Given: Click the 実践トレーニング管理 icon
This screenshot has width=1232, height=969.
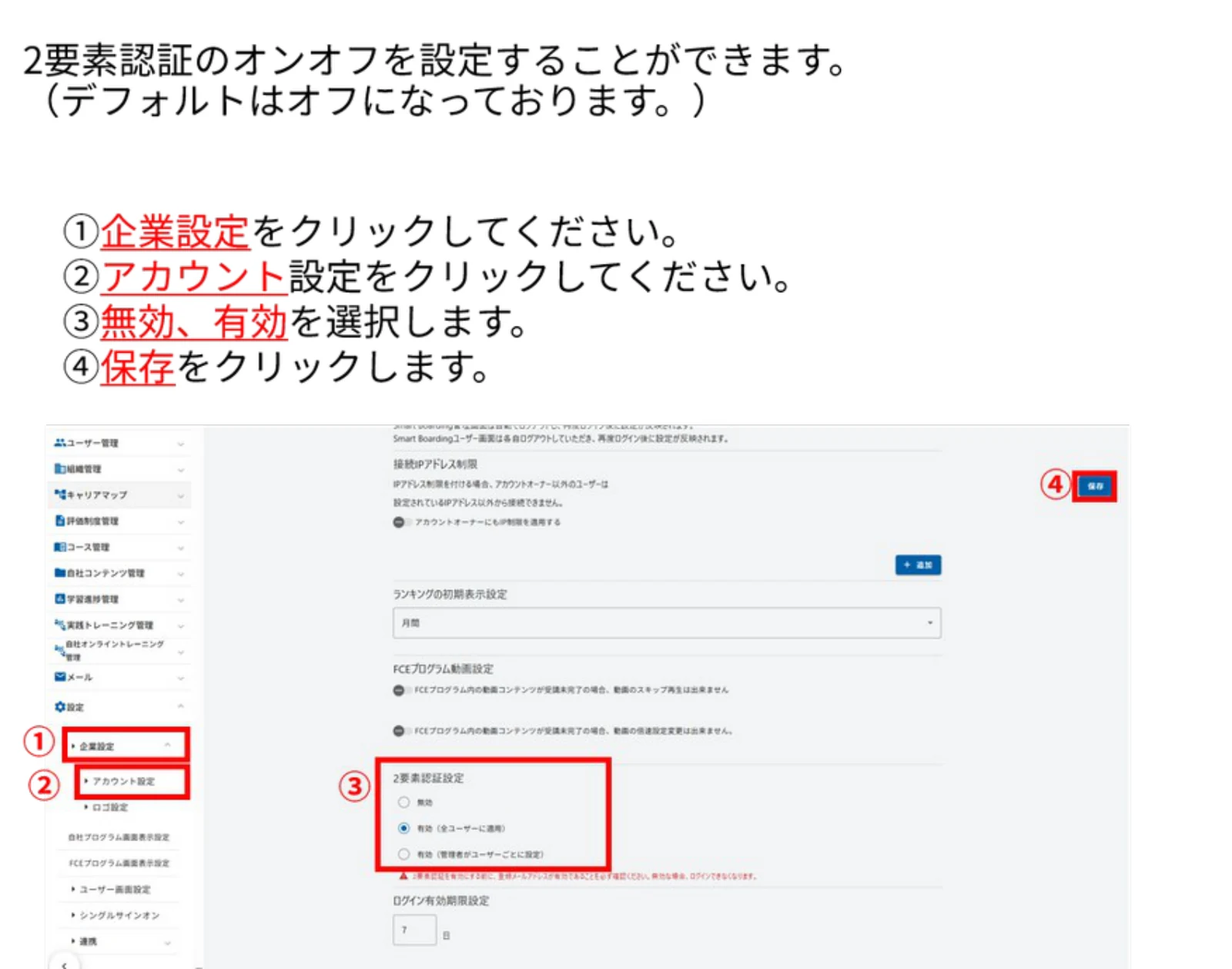Looking at the screenshot, I should (x=60, y=625).
